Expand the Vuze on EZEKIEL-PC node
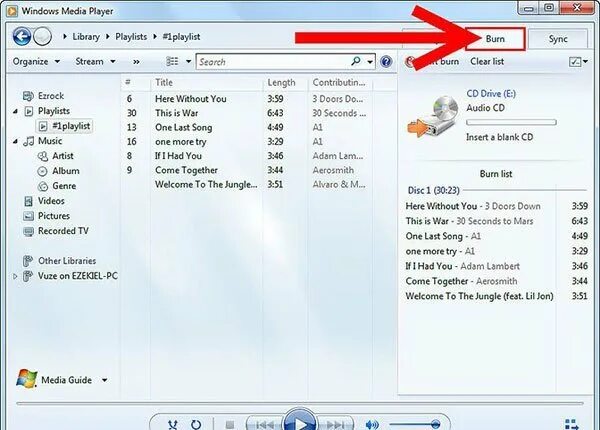The height and width of the screenshot is (430, 600). coord(15,276)
